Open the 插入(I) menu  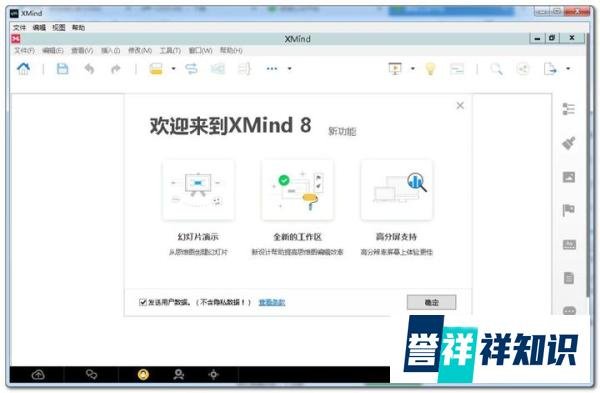111,51
